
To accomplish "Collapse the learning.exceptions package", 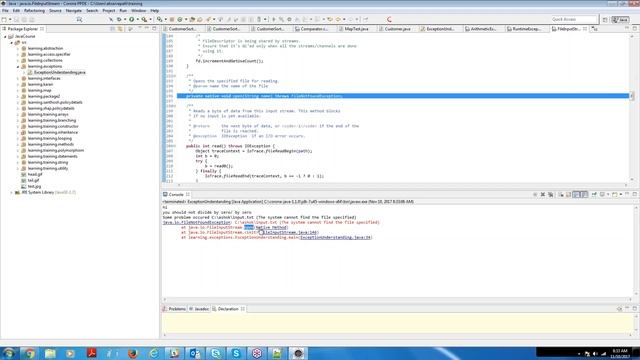I will pos(18,67).
